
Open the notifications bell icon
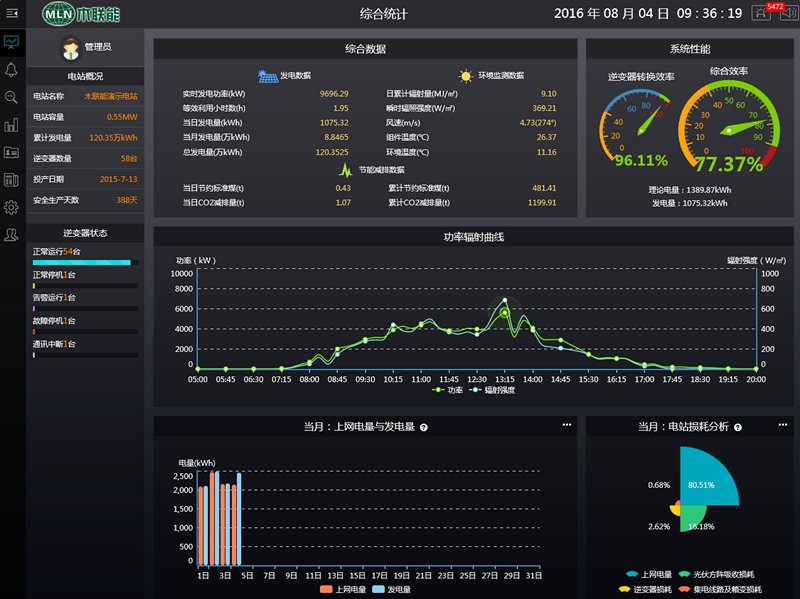(13, 67)
